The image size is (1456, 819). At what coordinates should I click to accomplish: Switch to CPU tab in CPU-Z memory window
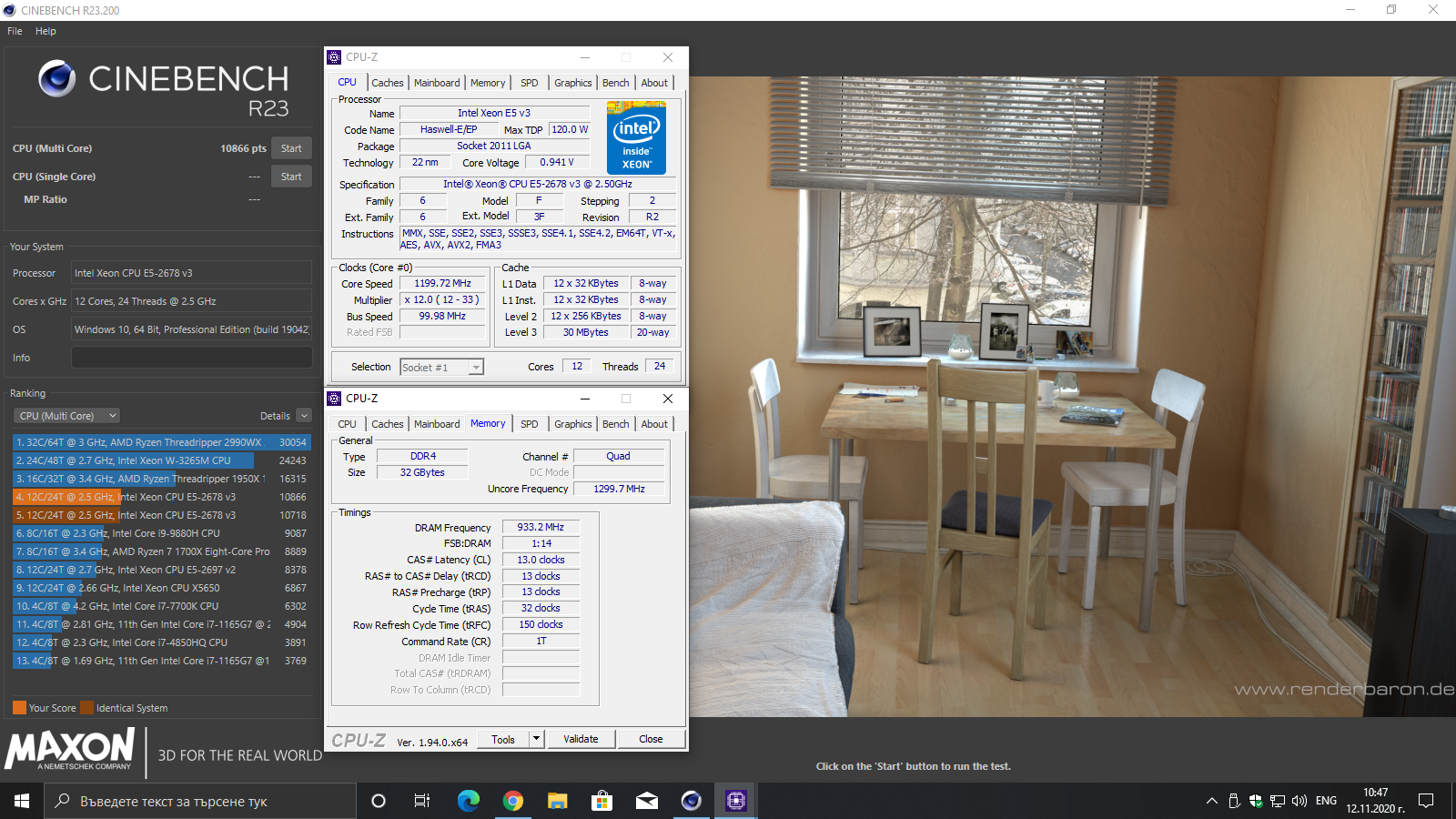point(348,424)
